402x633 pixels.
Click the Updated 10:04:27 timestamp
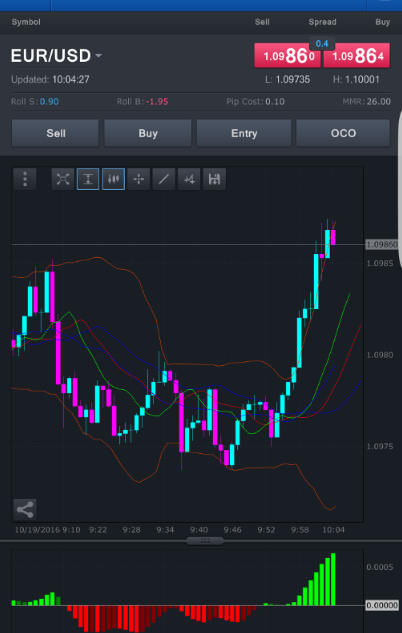[50, 80]
